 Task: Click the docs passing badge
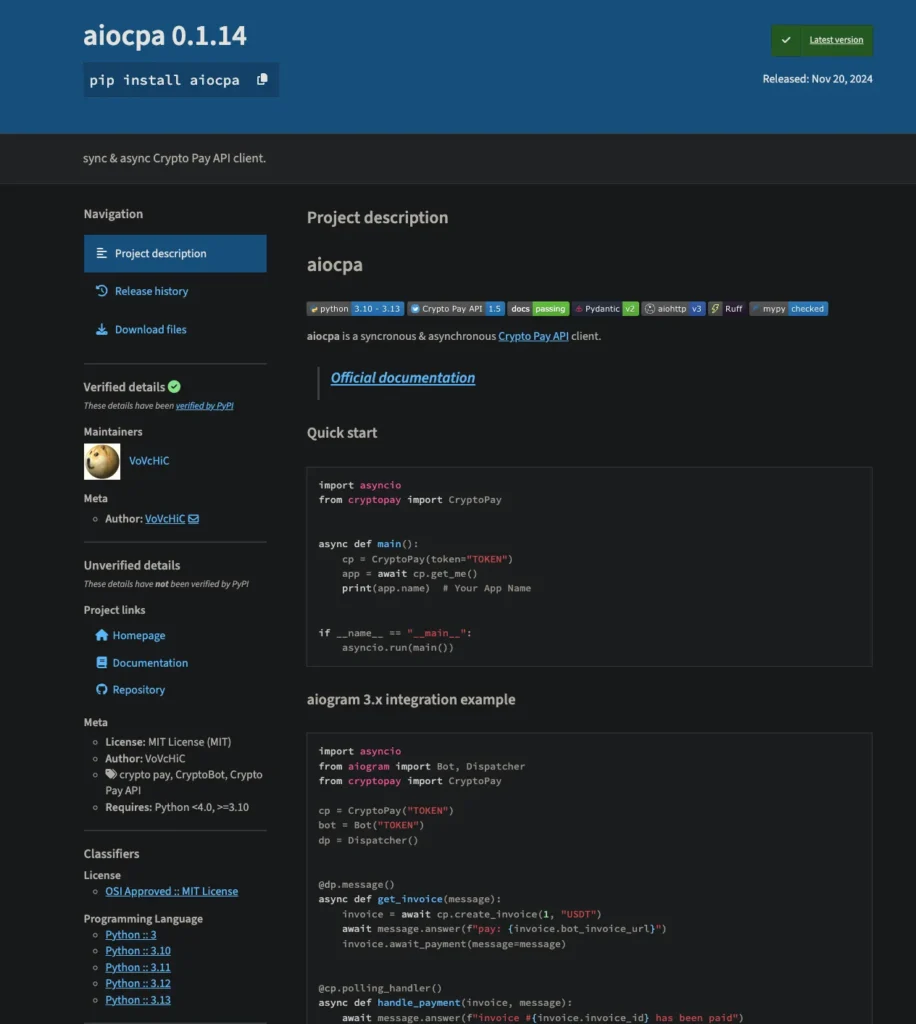pos(538,309)
